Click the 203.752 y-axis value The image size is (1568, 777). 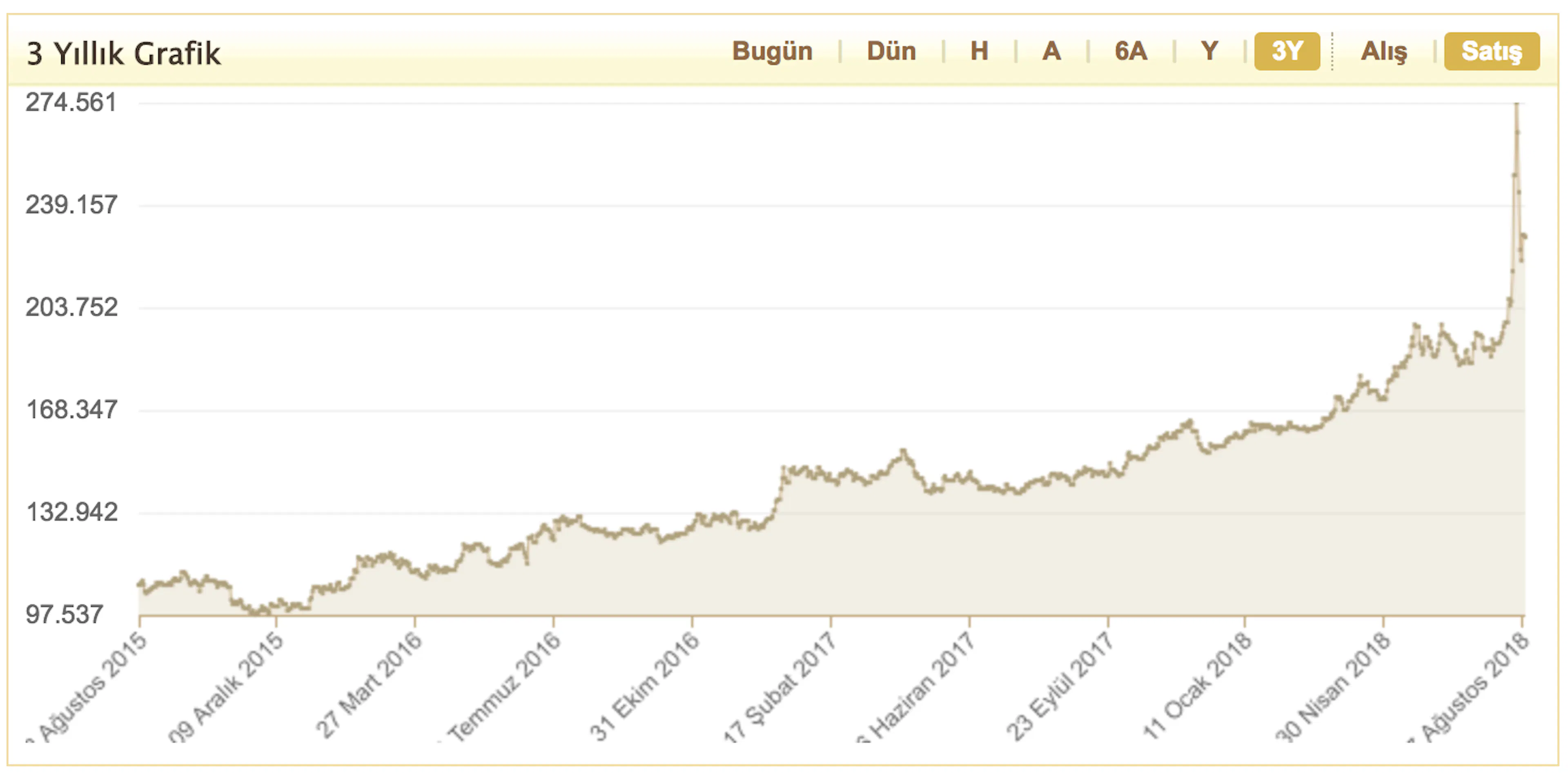click(71, 307)
